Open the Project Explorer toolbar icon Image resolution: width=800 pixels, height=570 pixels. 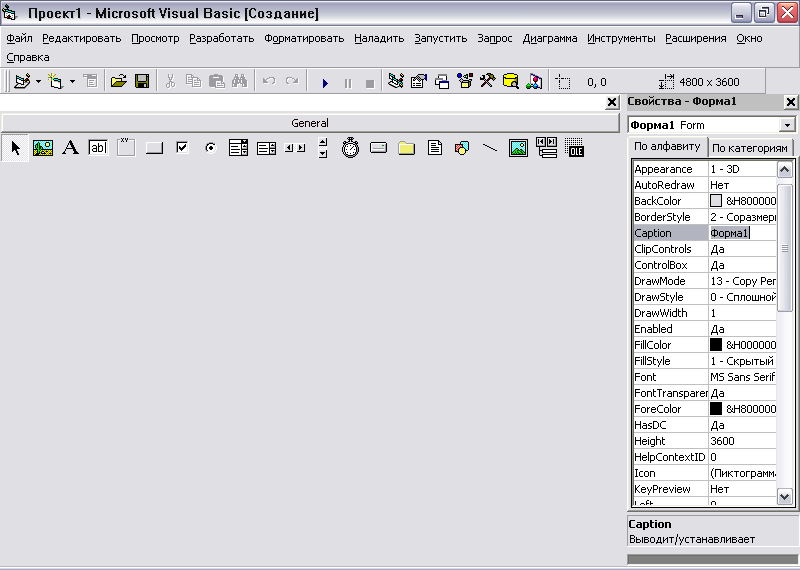coord(396,81)
